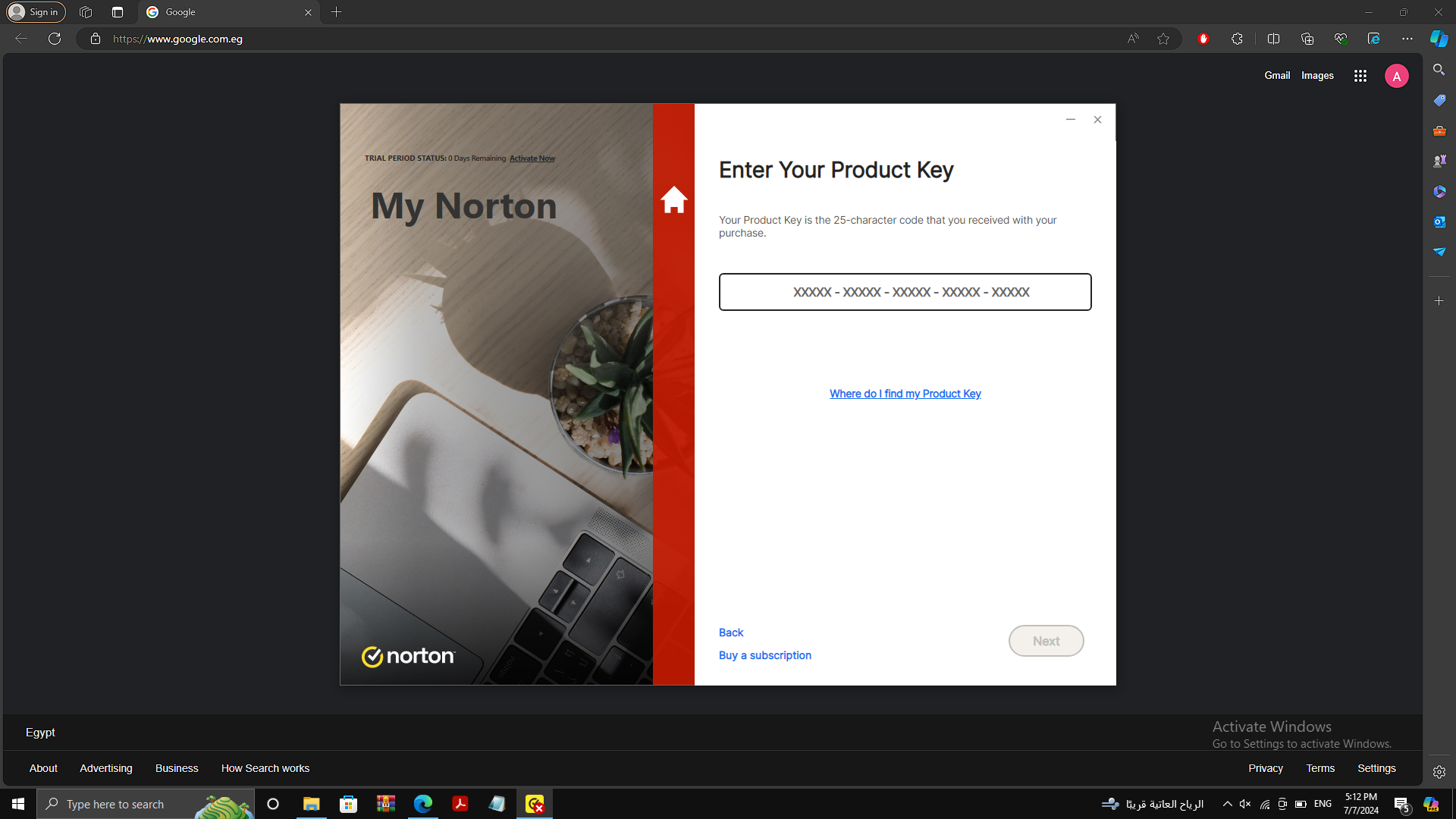The height and width of the screenshot is (819, 1456).
Task: Open the Google account avatar
Action: 1397,76
